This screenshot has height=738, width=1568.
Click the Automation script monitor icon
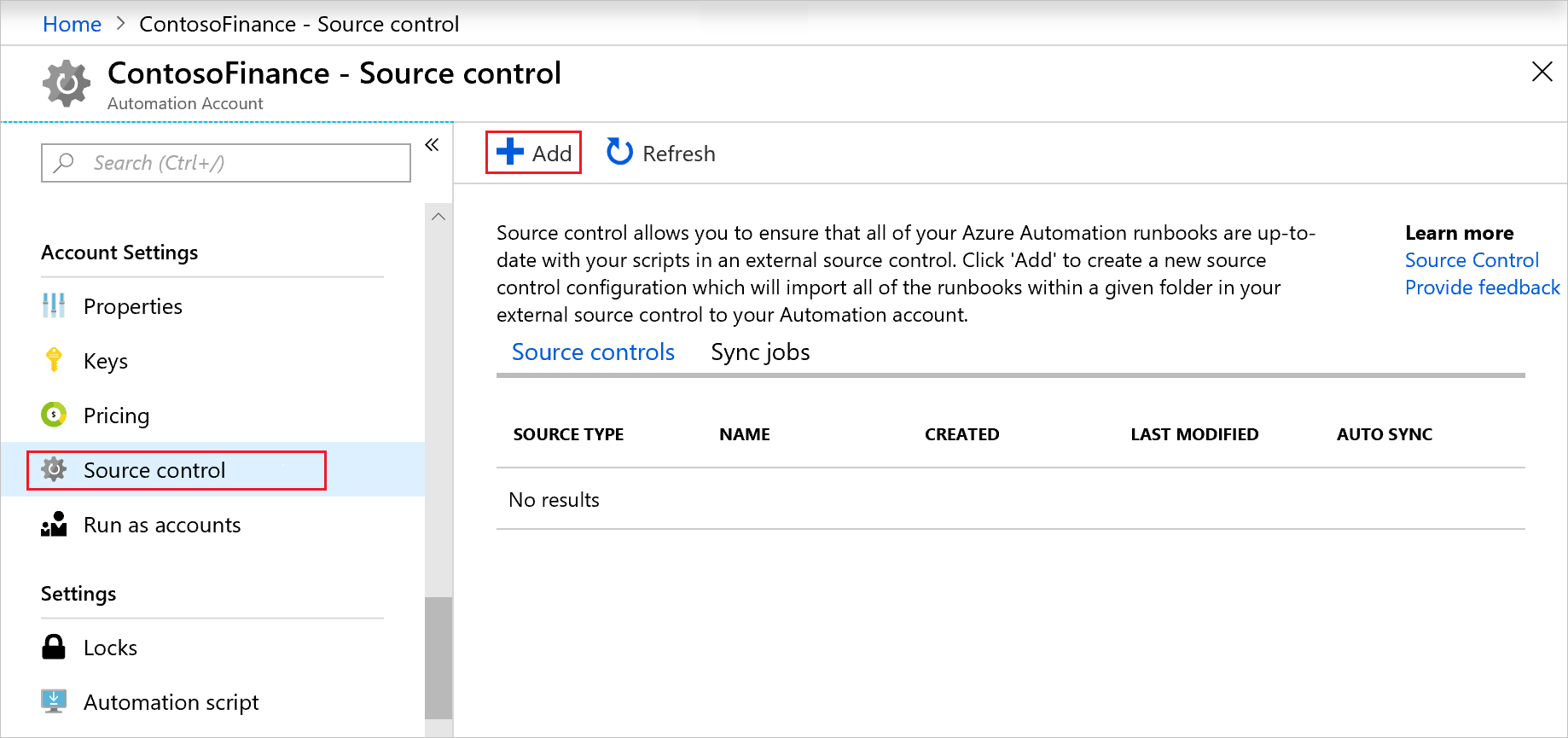(54, 701)
